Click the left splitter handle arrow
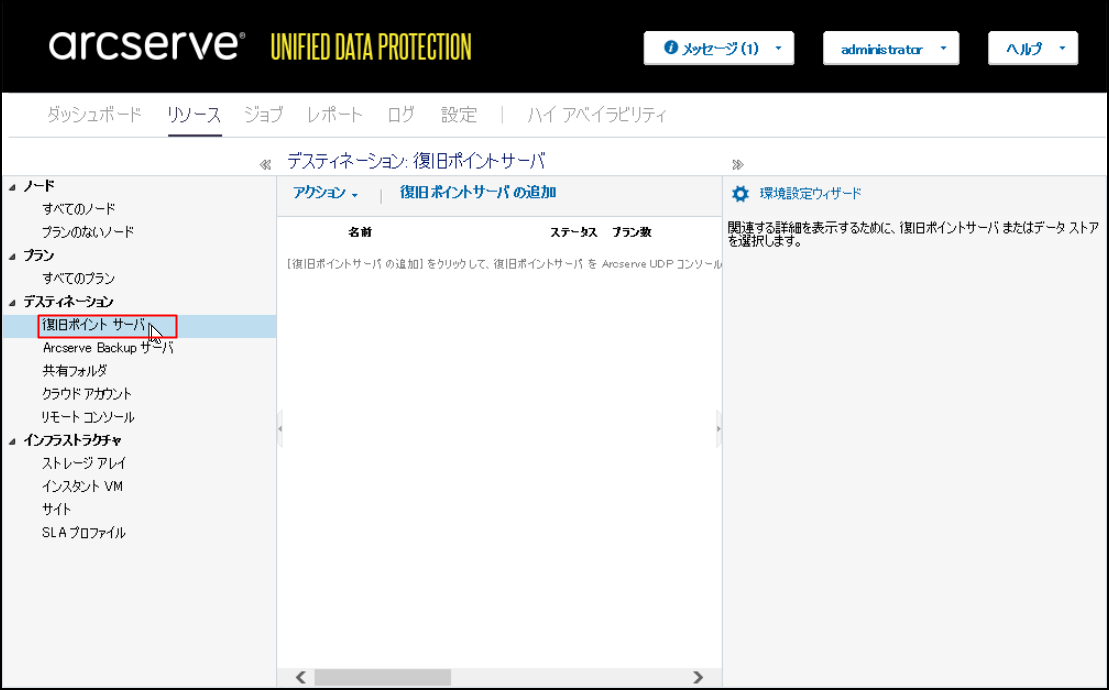 (280, 428)
